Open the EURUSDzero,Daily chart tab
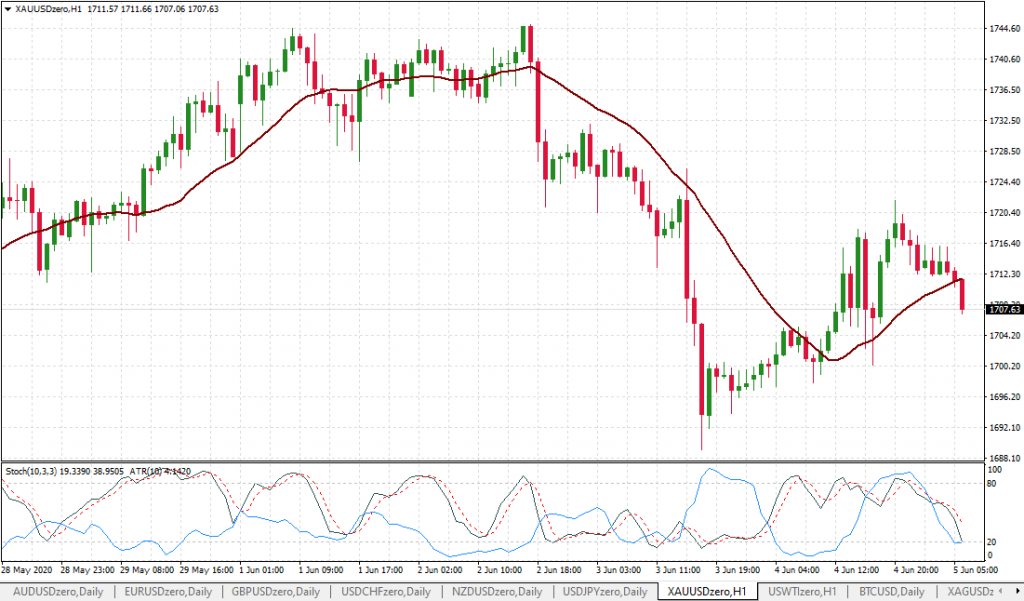This screenshot has width=1024, height=601. click(x=166, y=592)
